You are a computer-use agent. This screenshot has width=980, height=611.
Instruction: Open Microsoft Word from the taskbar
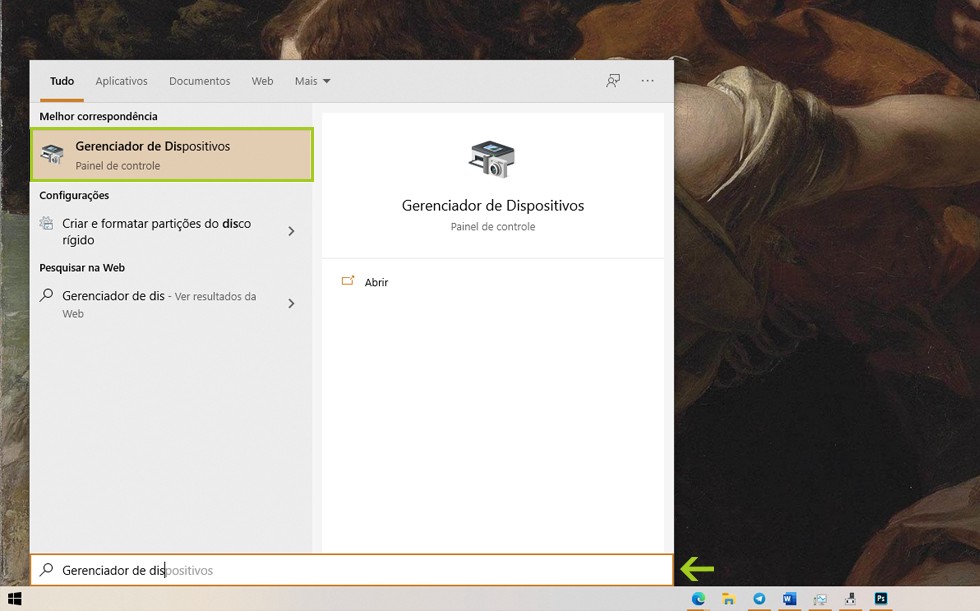point(789,599)
